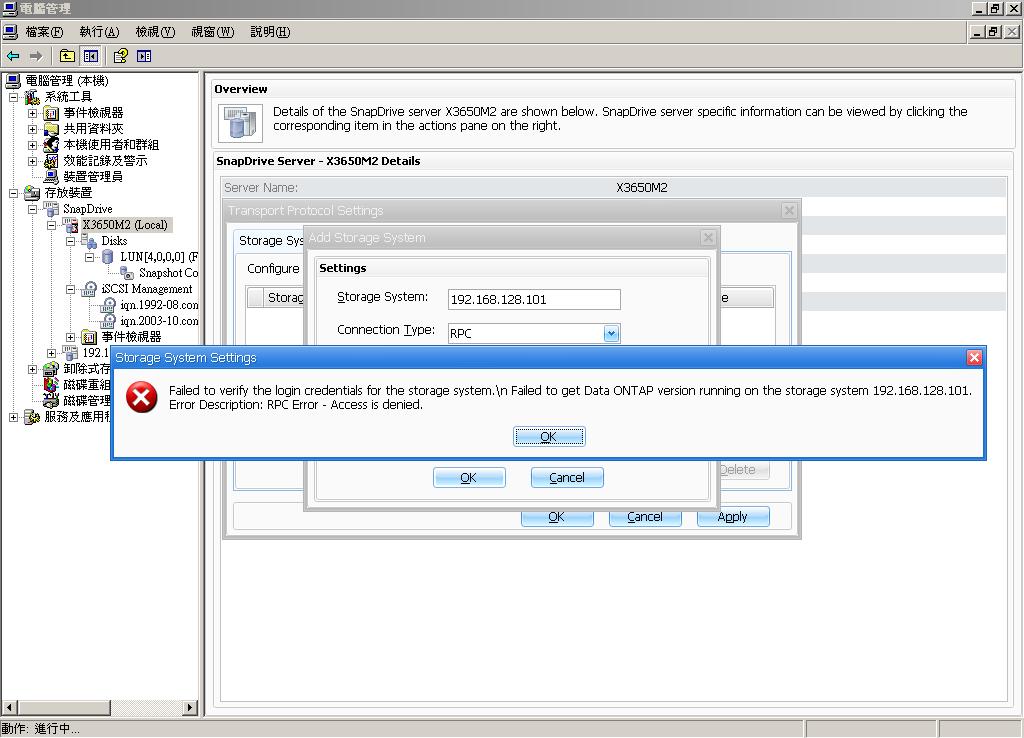1024x738 pixels.
Task: Expand the 共用資料夾 tree node
Action: point(32,129)
